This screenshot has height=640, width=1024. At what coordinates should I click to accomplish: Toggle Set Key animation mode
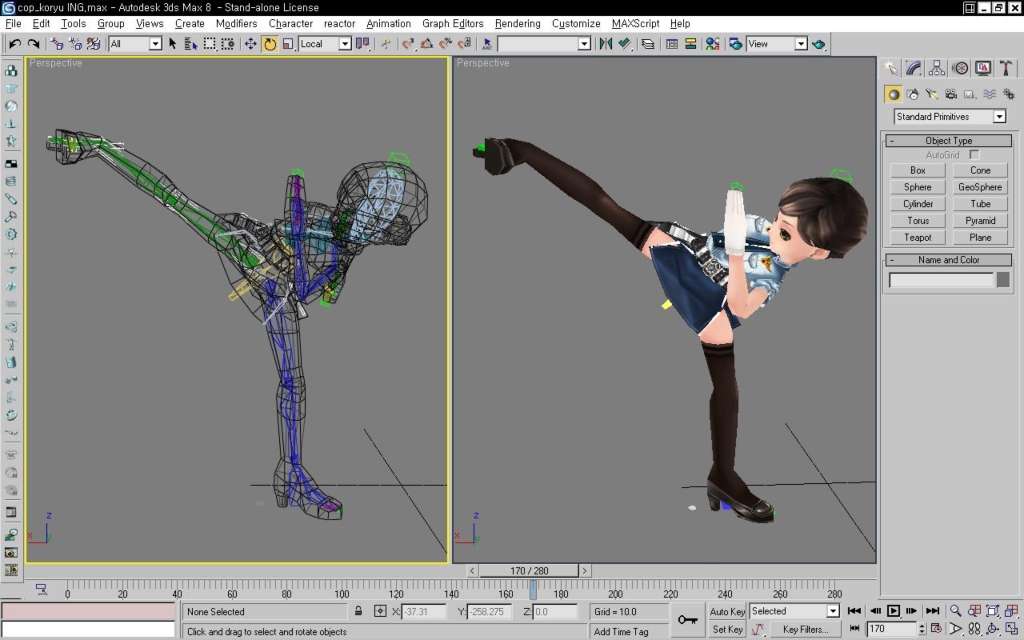727,630
